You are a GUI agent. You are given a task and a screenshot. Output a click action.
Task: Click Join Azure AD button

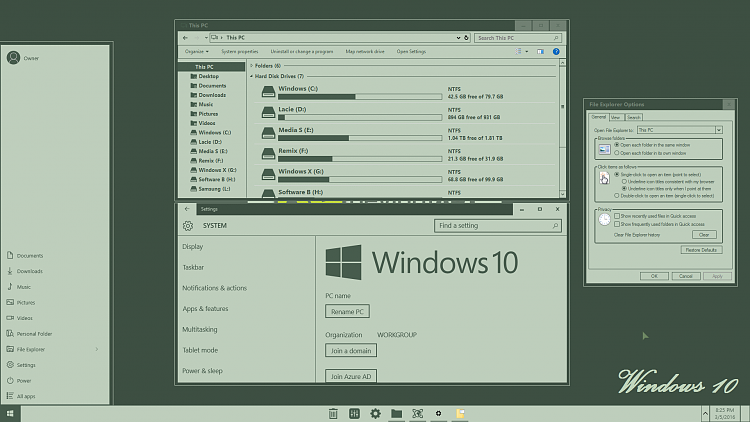351,376
